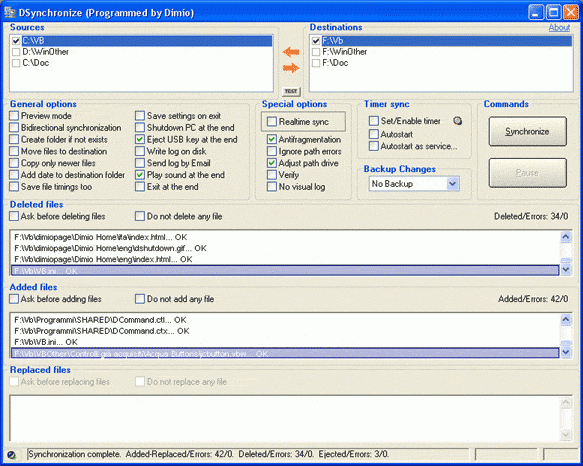Enable Create folder if not exists
Viewport: 583px width, 466px height.
(14, 139)
